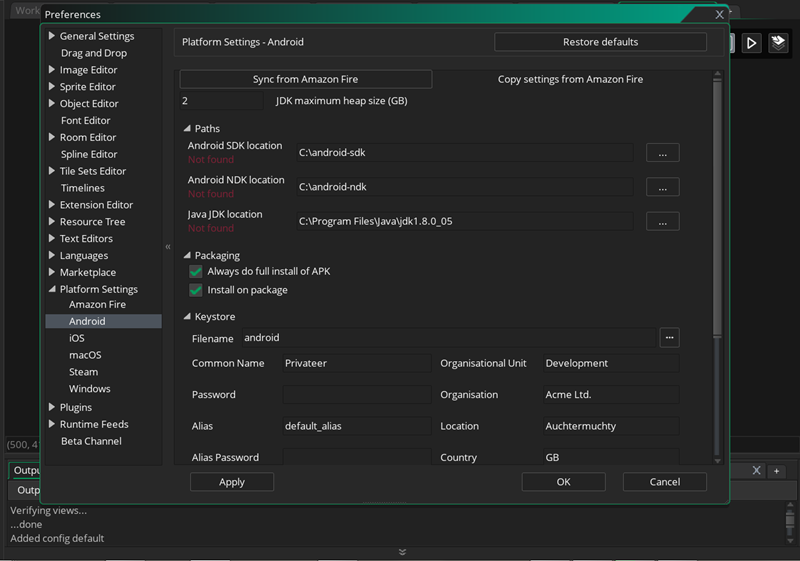
Task: Open Amazon Fire platform settings
Action: coord(97,304)
